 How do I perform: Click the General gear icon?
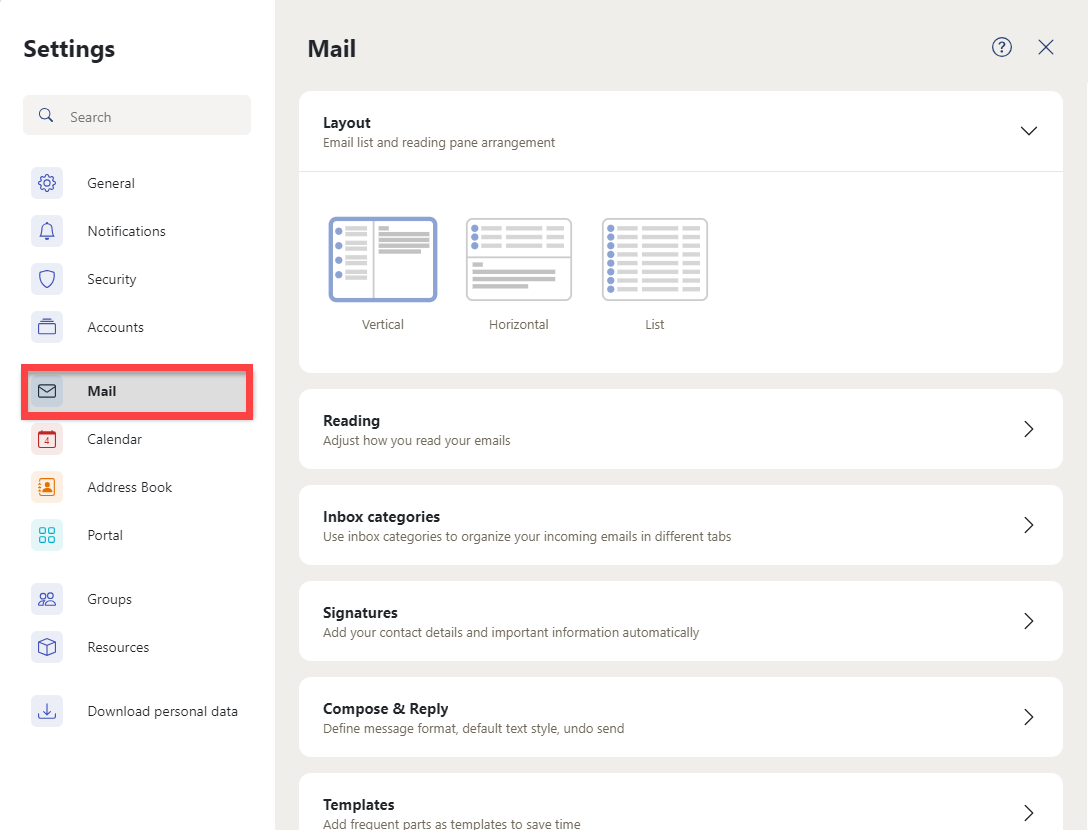point(46,183)
